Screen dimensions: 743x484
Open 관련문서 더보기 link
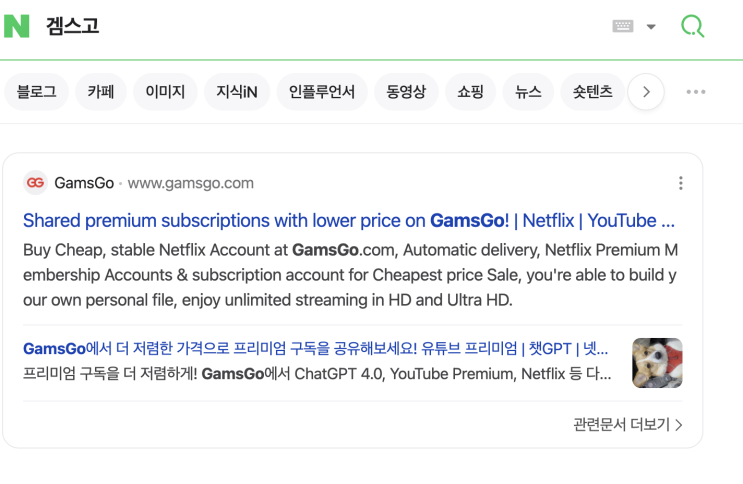pos(628,424)
